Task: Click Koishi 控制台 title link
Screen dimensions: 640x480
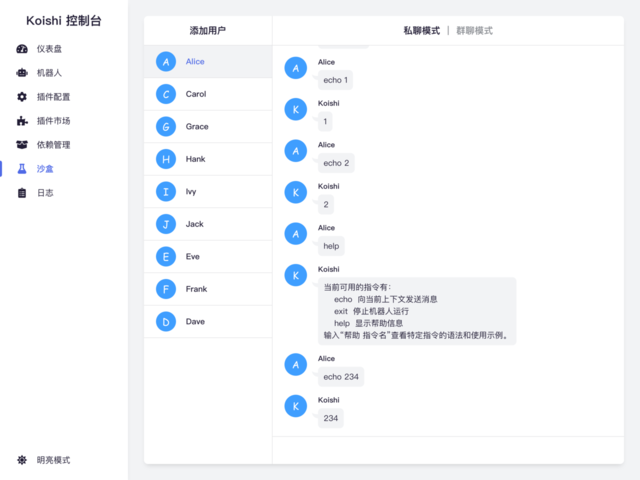Action: [64, 20]
